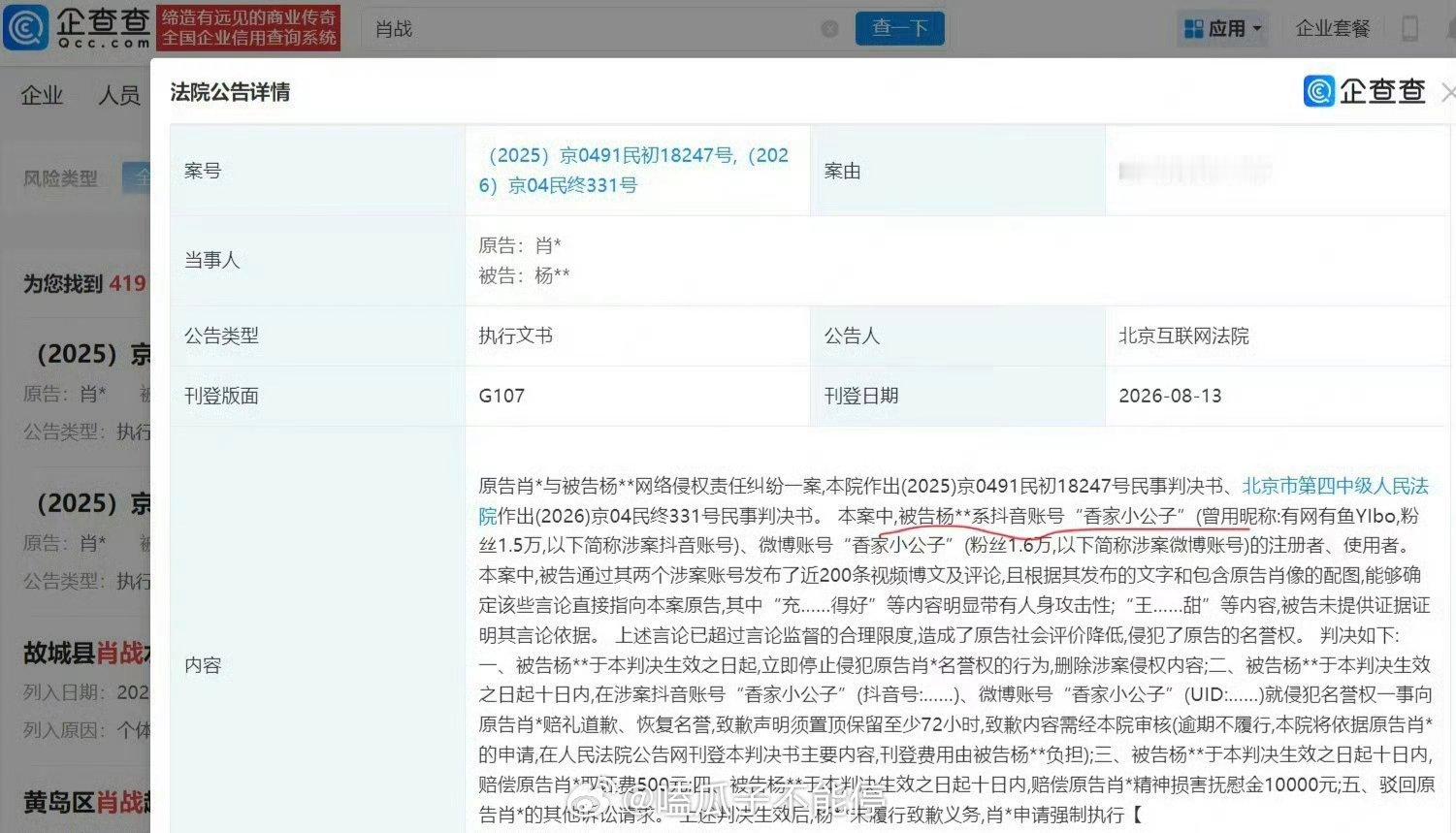Click the 当事人 row label

[x=211, y=260]
